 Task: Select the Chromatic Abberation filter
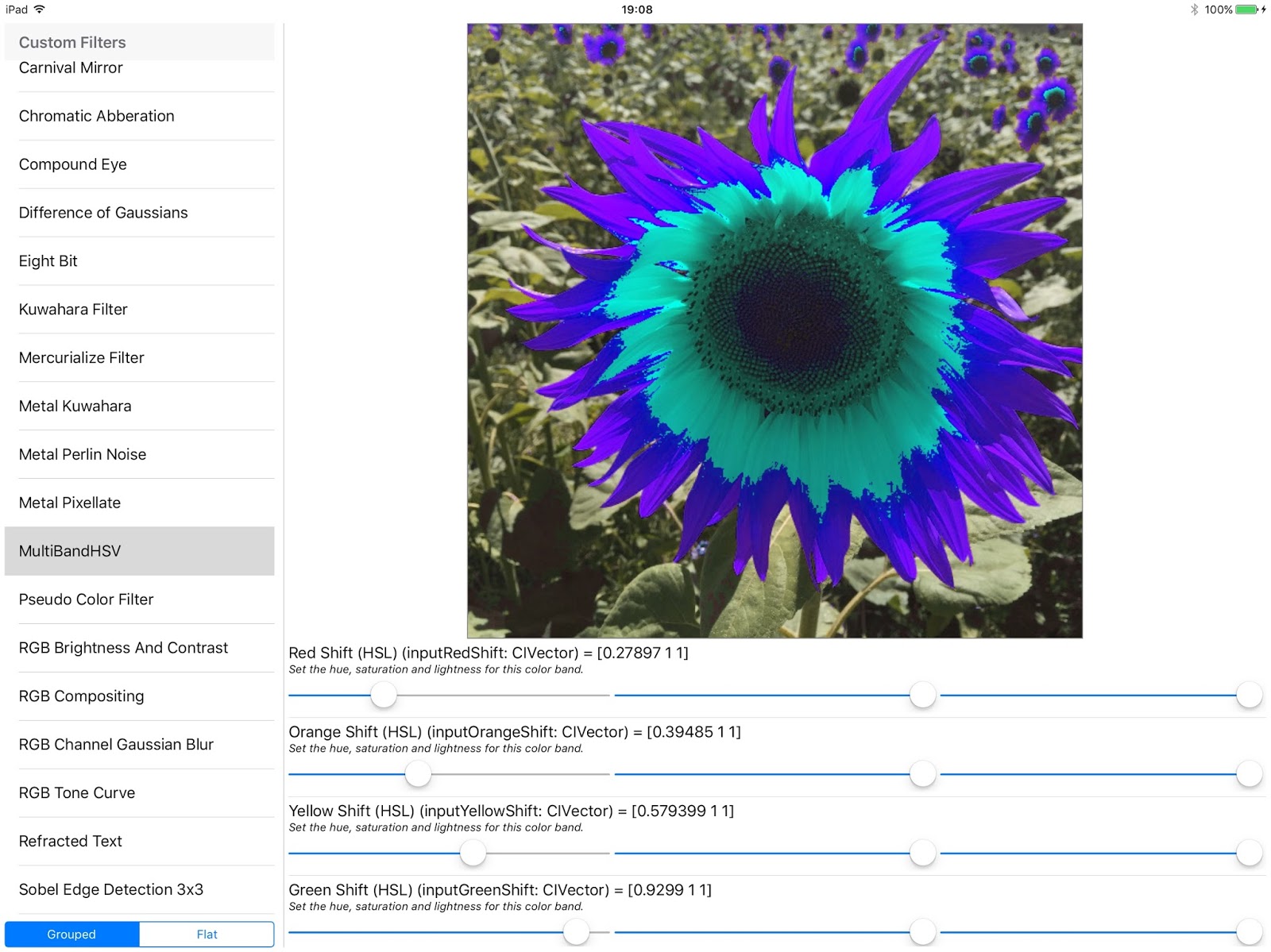96,116
